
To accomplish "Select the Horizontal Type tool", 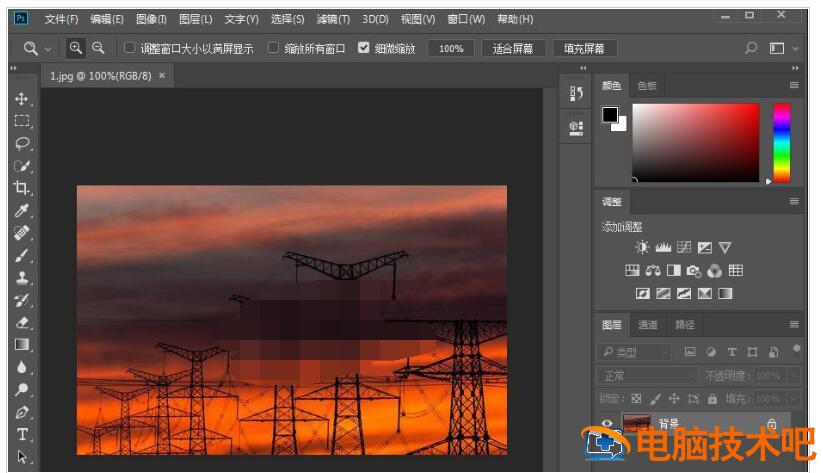I will [21, 435].
